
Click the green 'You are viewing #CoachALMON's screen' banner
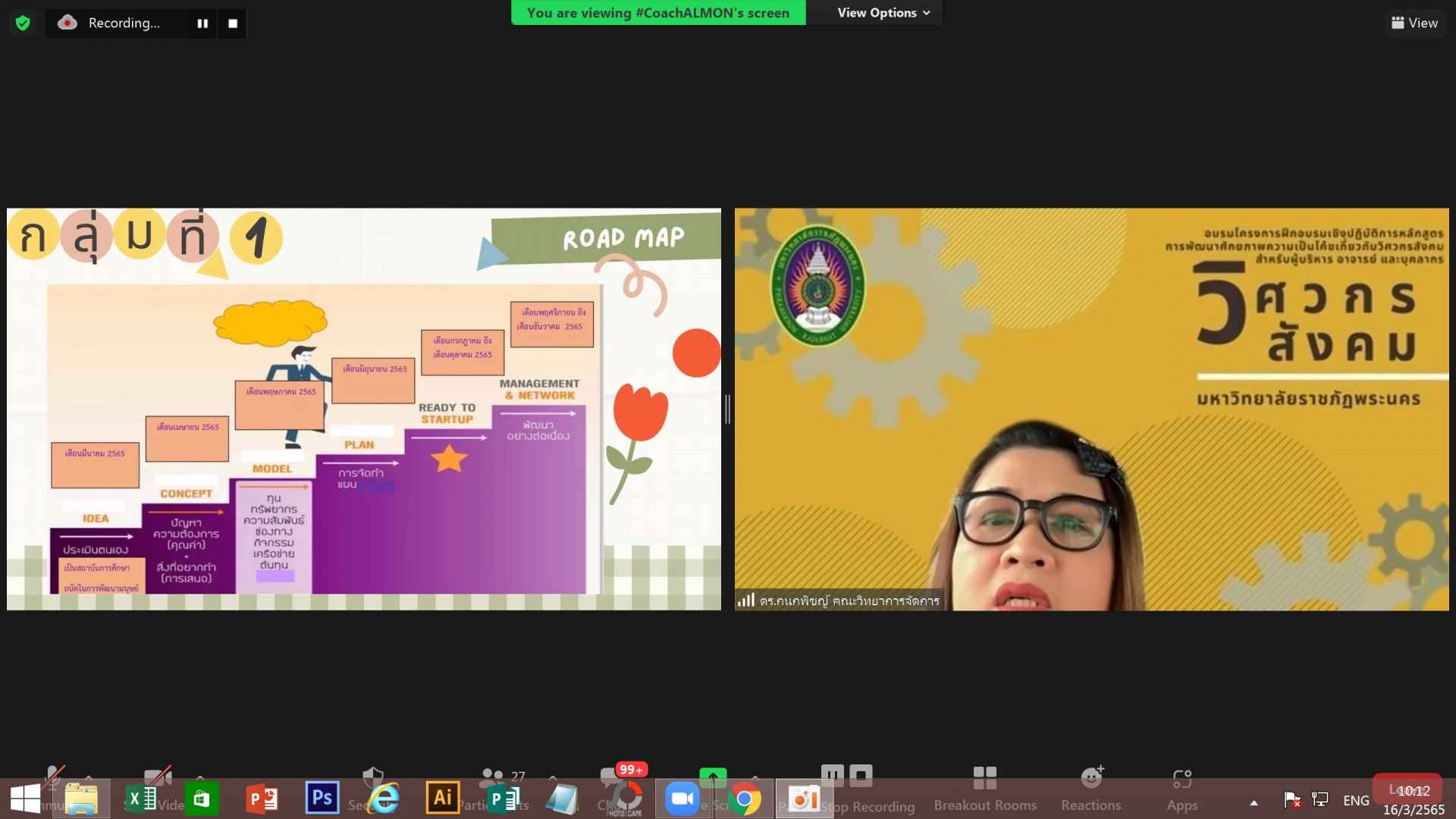[x=658, y=13]
